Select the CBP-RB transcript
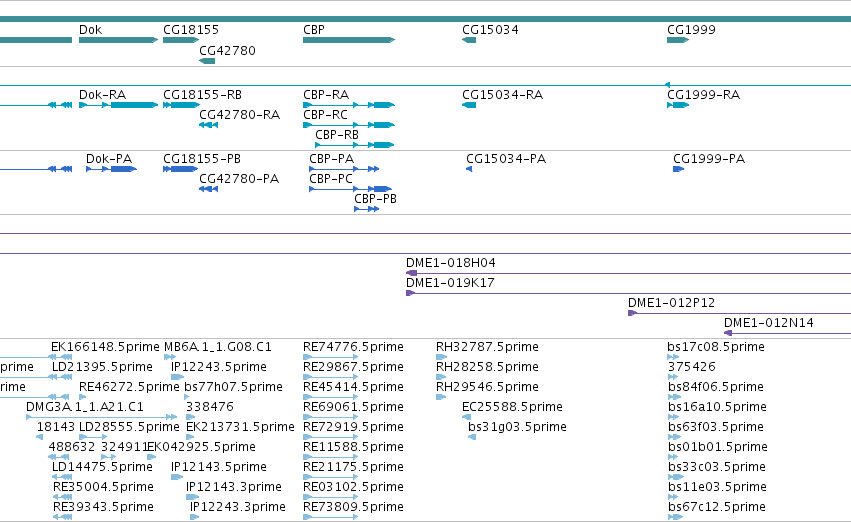 (x=355, y=145)
